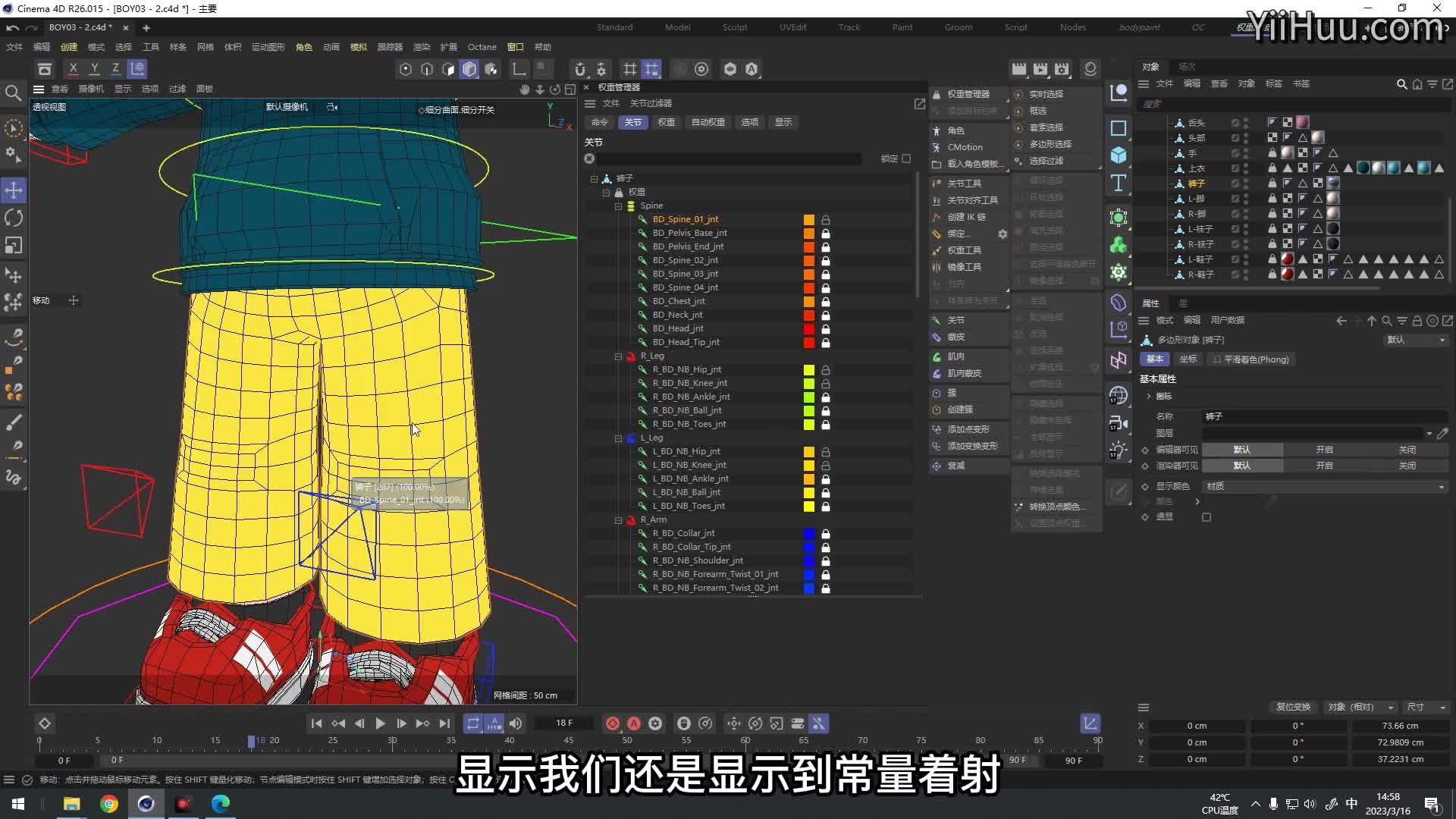Toggle Z axis lock
Image resolution: width=1456 pixels, height=819 pixels.
coord(115,69)
